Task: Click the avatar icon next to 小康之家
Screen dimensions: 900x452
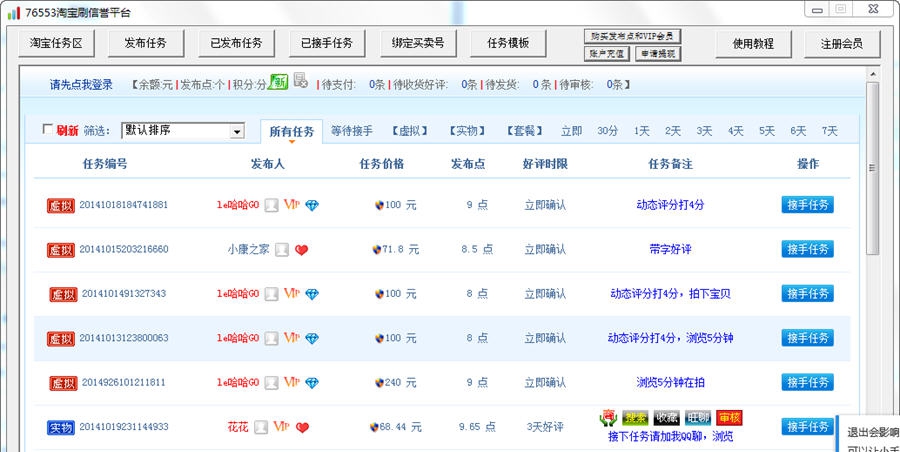Action: point(281,250)
